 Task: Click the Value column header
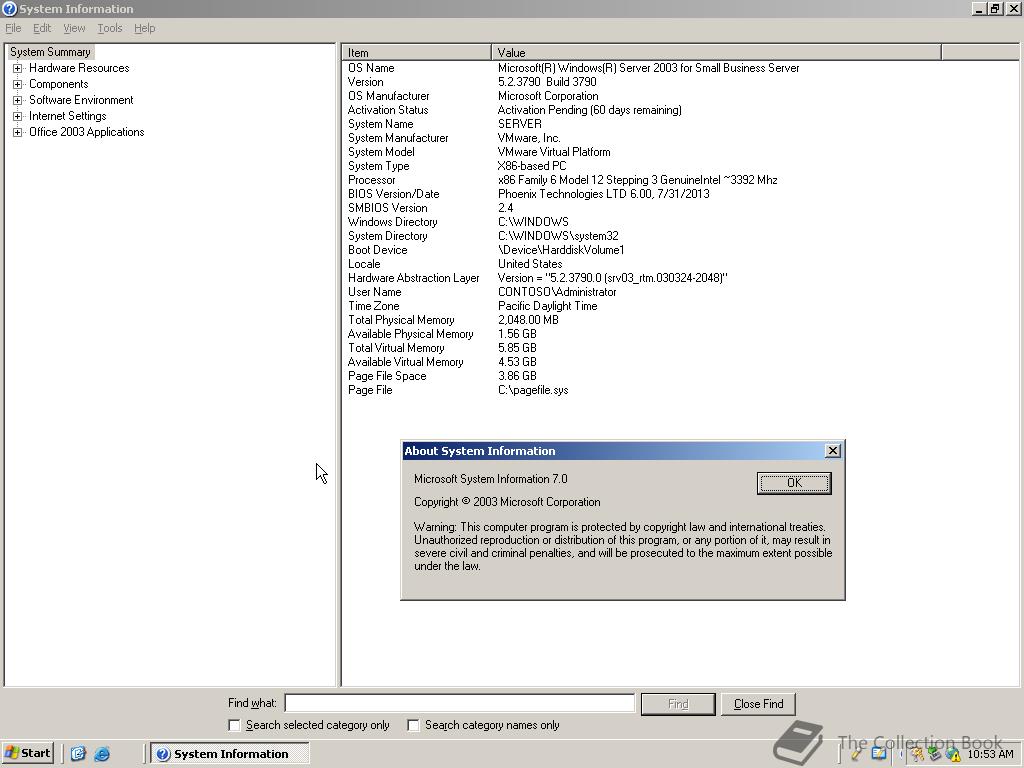pos(716,52)
